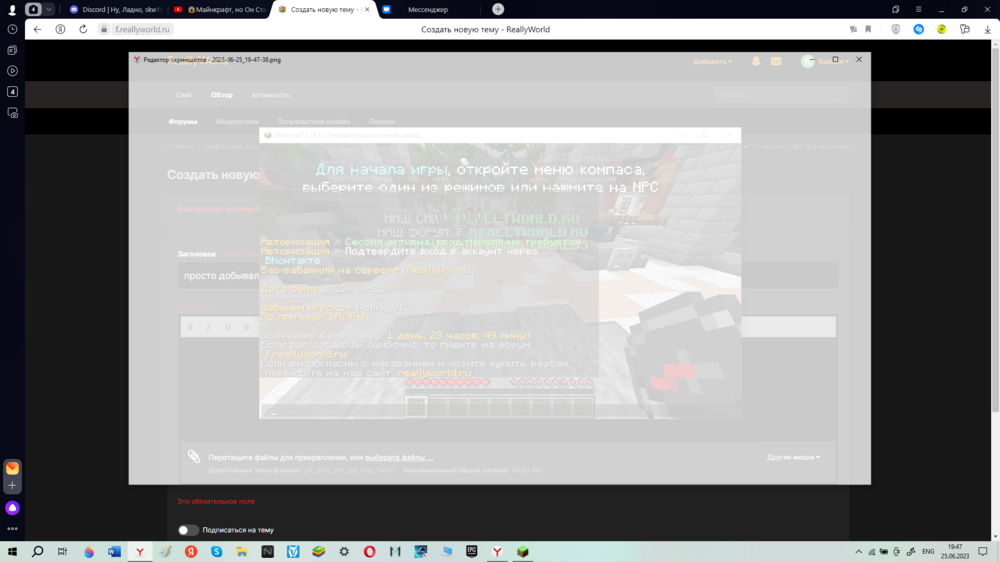The width and height of the screenshot is (1000, 562).
Task: Open the Пользователи онлайн sub-tab
Action: tap(313, 121)
